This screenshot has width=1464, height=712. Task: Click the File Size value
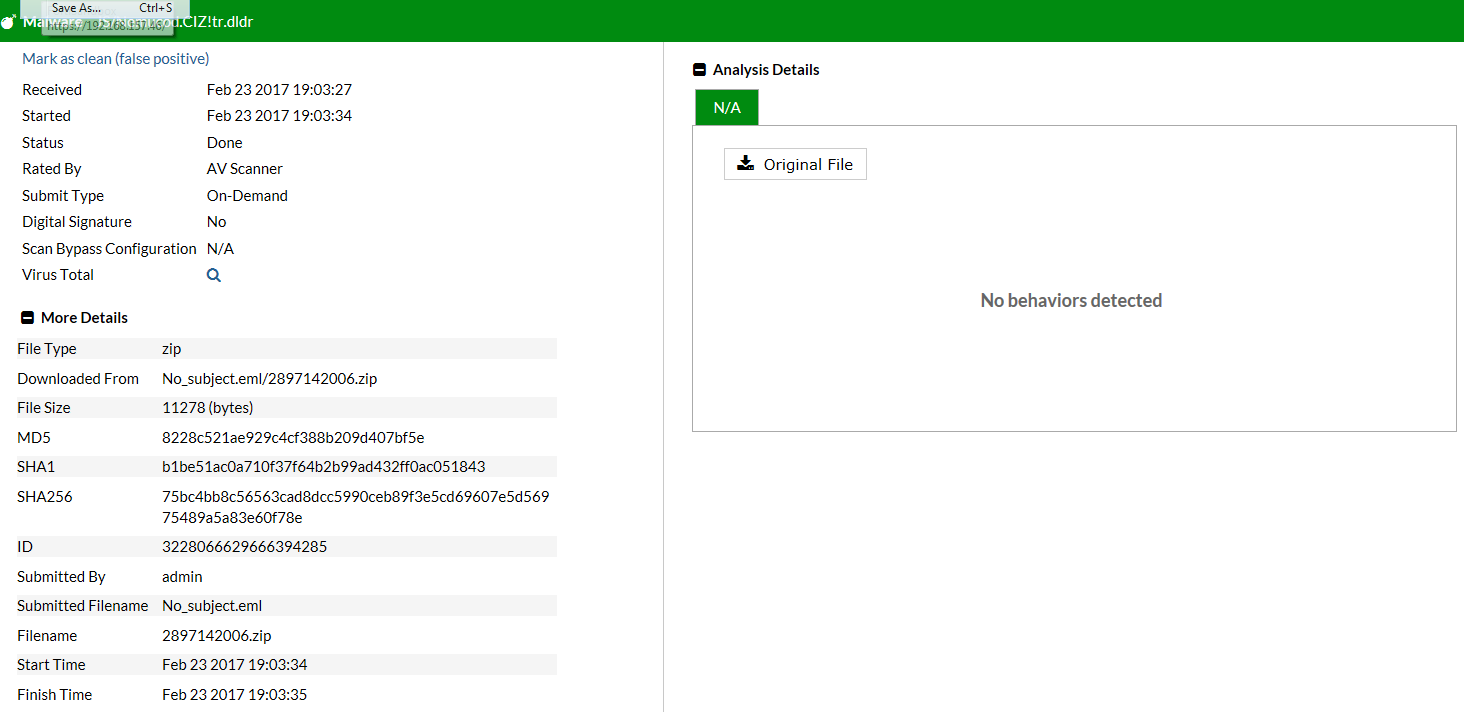click(x=207, y=408)
